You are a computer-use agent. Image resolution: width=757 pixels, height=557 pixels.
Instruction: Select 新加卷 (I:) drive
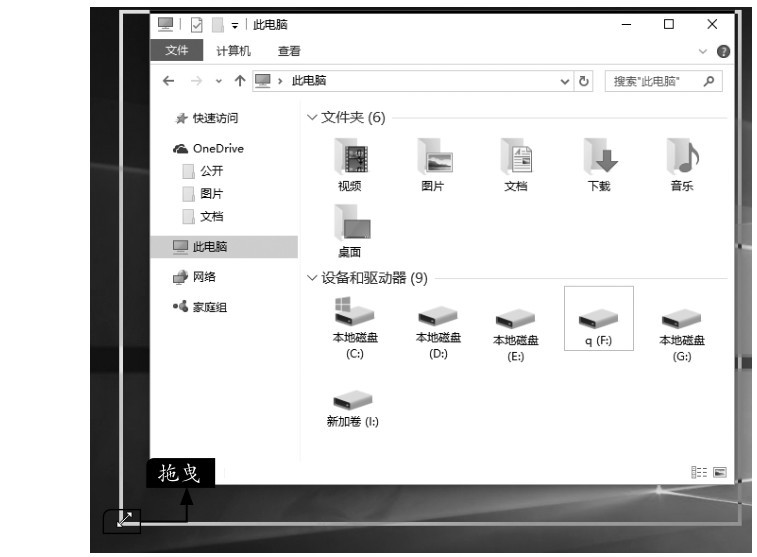pyautogui.click(x=352, y=408)
